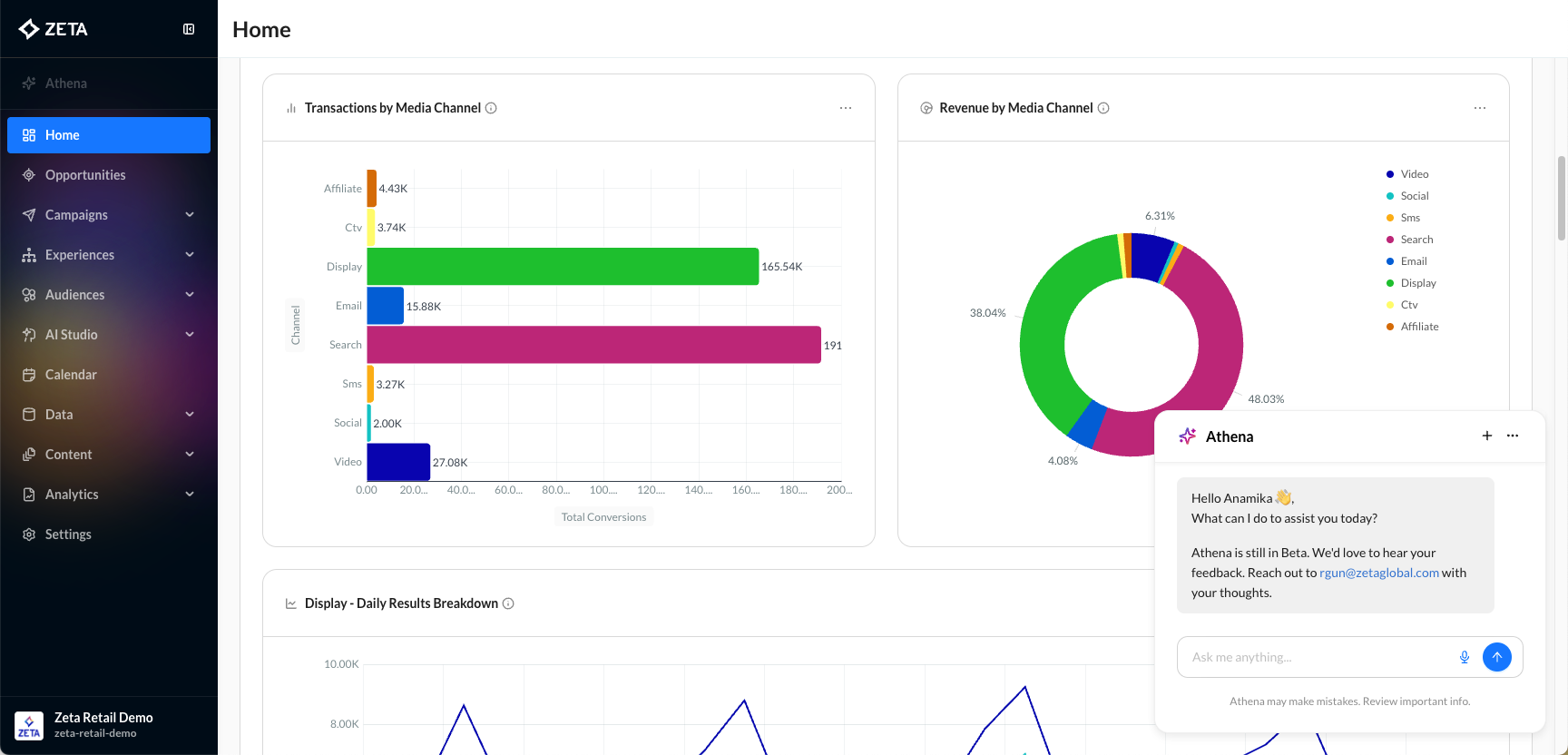The height and width of the screenshot is (755, 1568).
Task: Toggle Search series in the revenue legend
Action: point(1416,240)
